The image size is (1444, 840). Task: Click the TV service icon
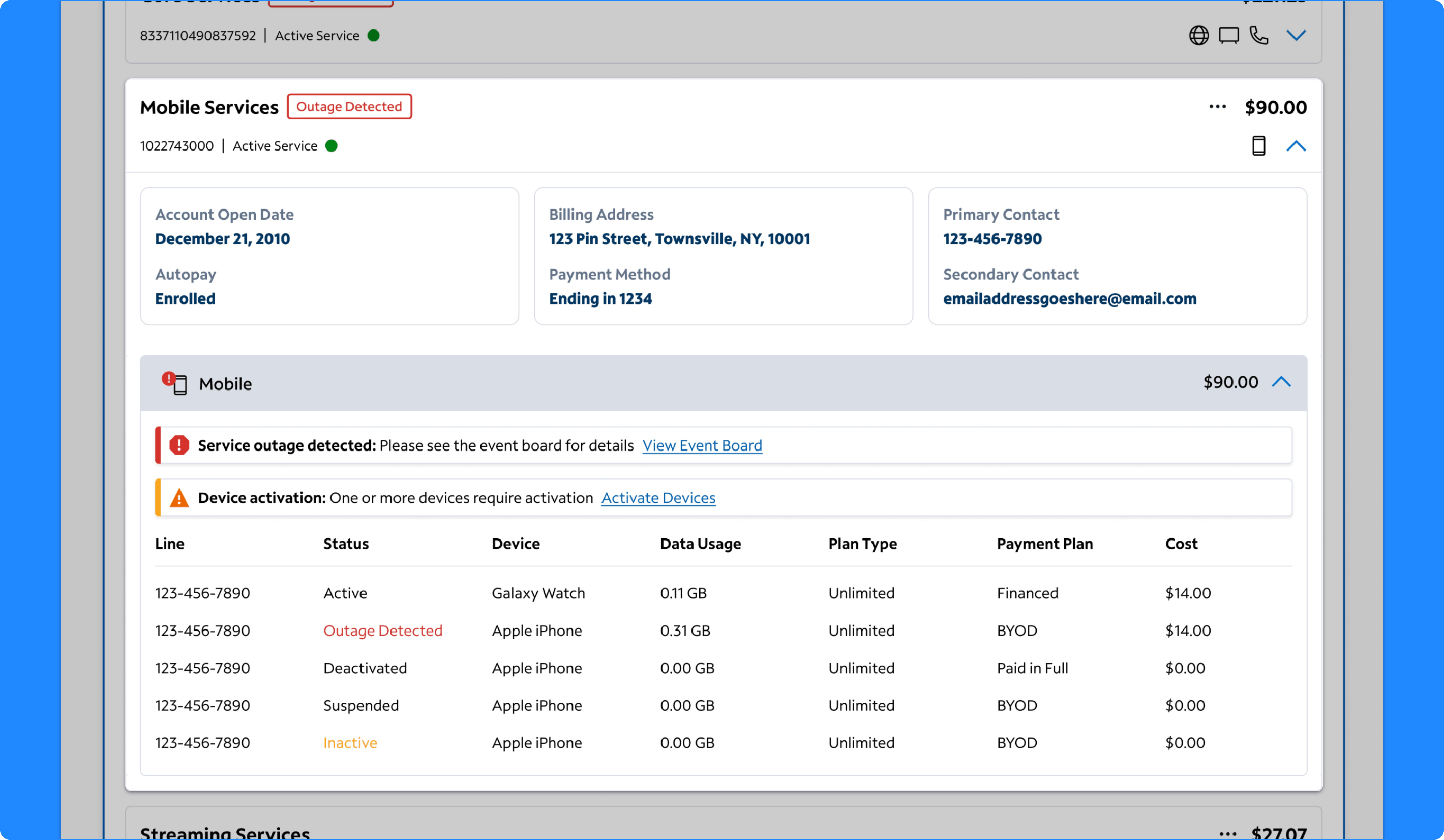pyautogui.click(x=1228, y=36)
